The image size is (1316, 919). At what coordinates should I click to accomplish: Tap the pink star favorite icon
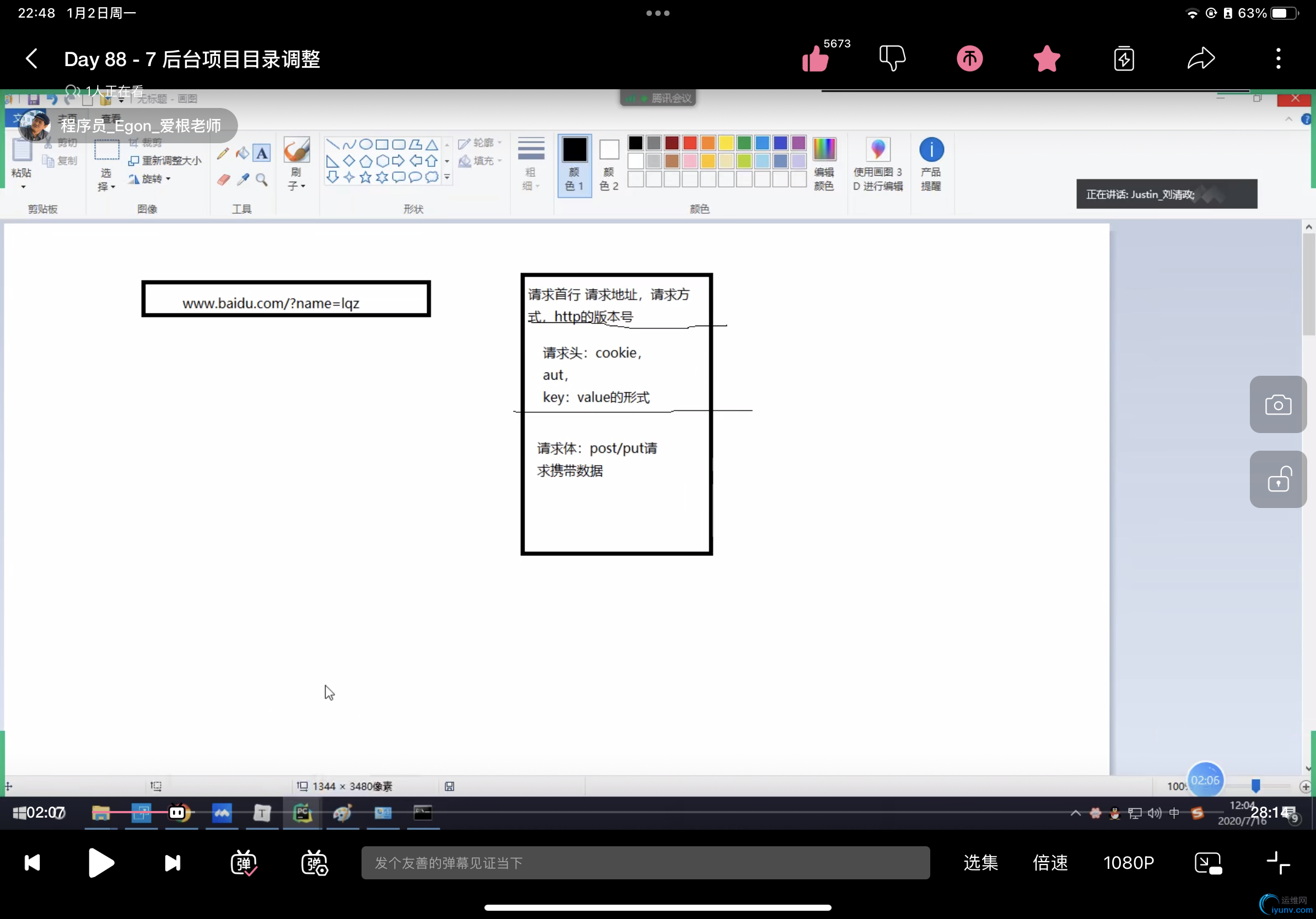tap(1047, 58)
